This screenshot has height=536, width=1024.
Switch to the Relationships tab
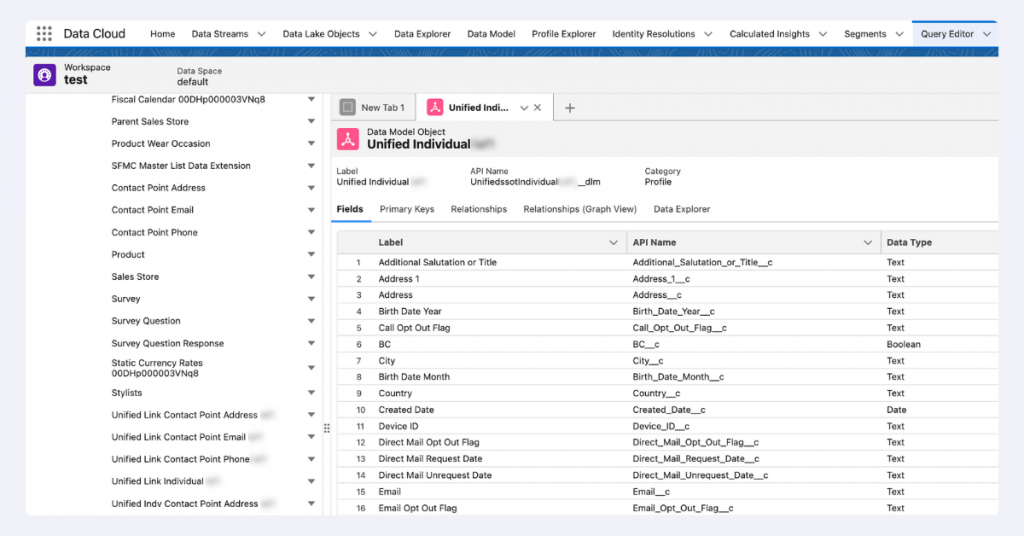tap(479, 209)
